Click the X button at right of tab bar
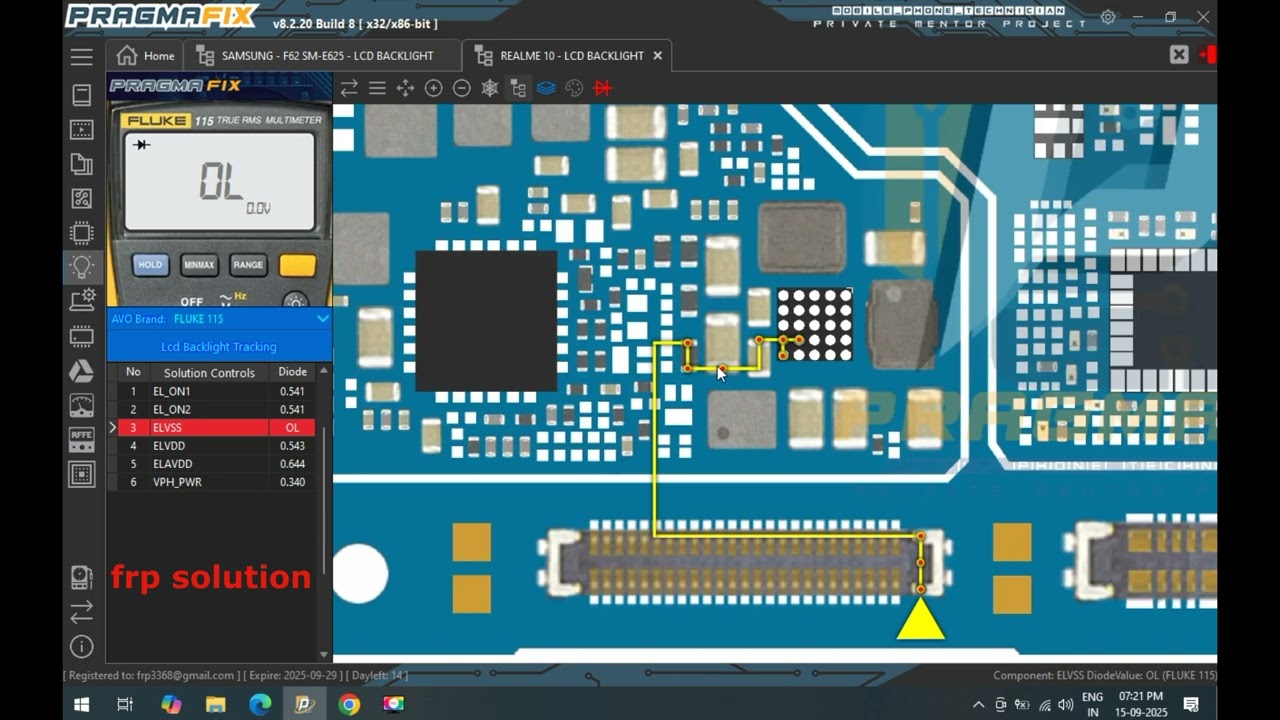Viewport: 1280px width, 720px height. click(1179, 55)
